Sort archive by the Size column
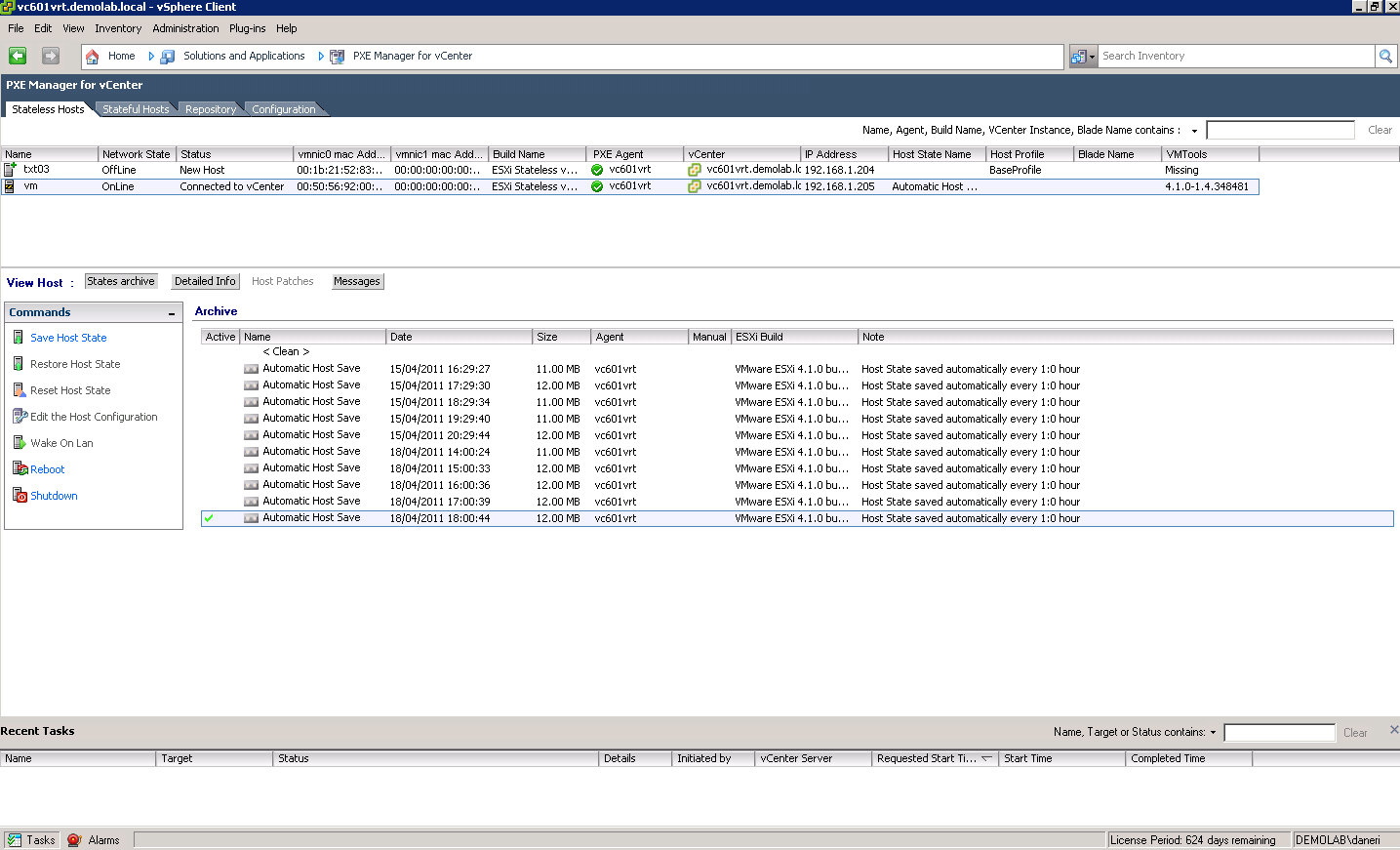Viewport: 1400px width, 850px height. click(562, 337)
